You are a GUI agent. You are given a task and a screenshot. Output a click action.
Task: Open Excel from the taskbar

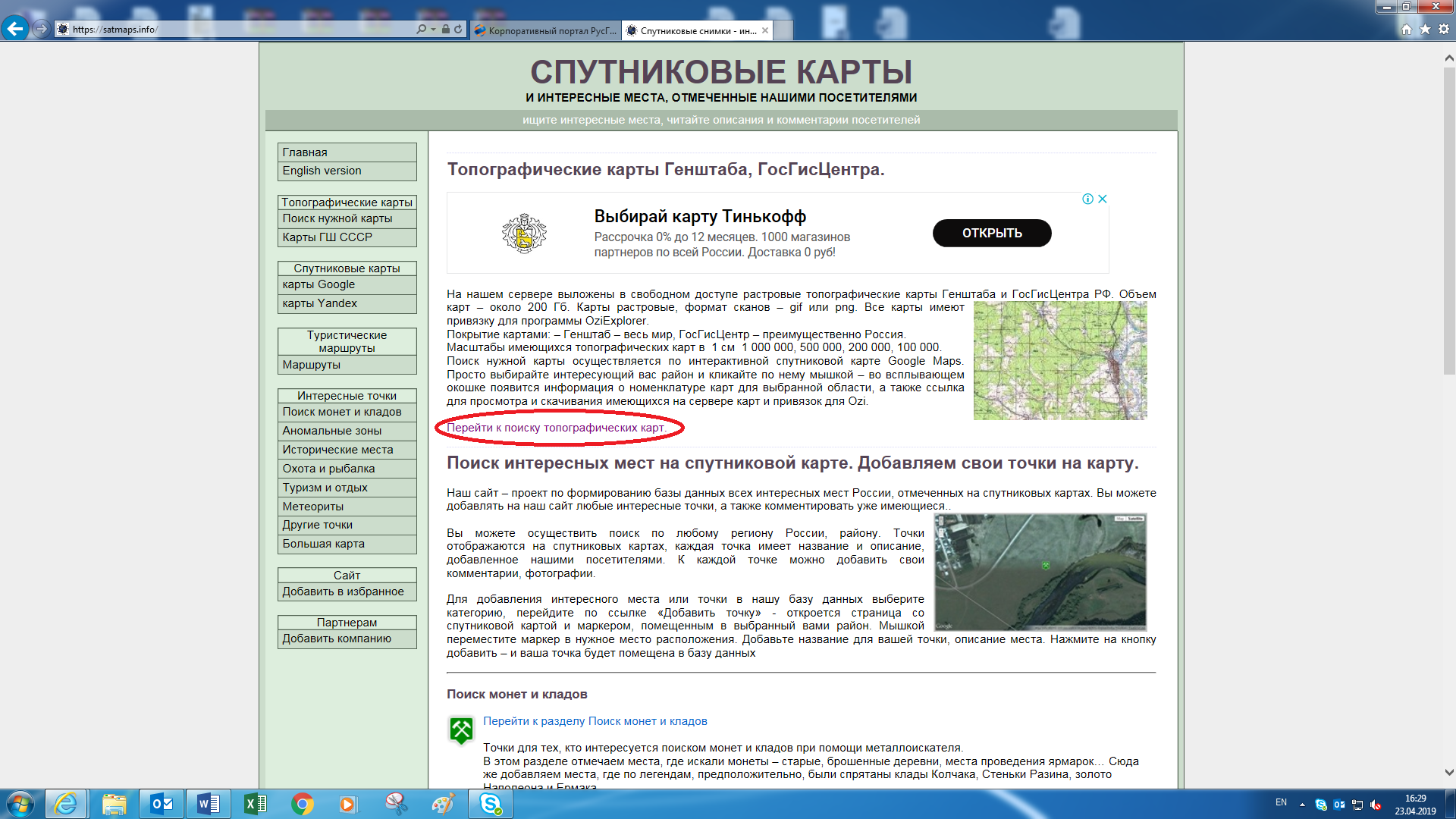click(x=256, y=804)
